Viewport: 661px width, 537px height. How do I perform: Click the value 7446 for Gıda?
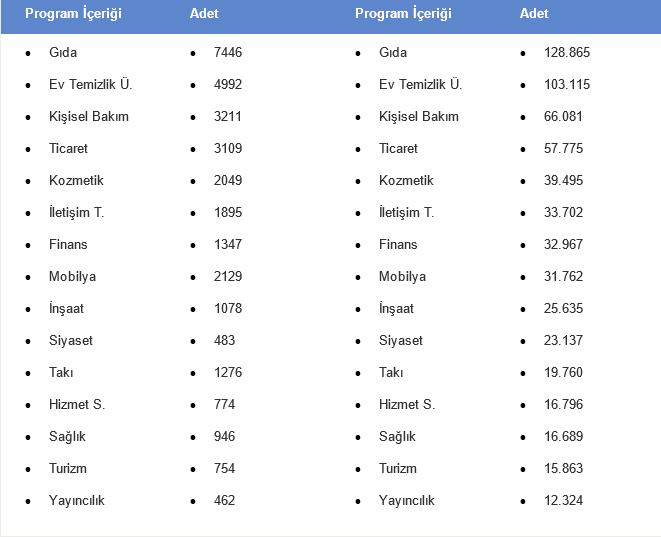tap(227, 52)
